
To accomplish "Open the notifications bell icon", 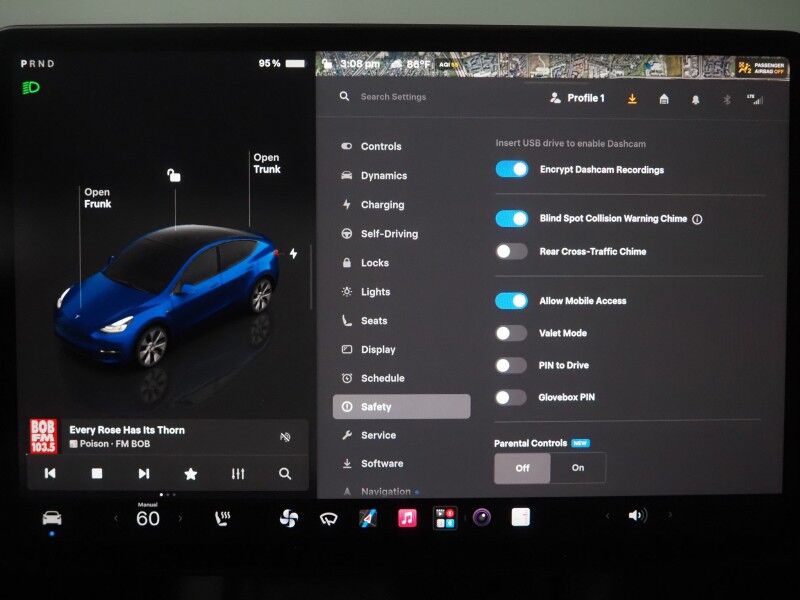I will 695,99.
